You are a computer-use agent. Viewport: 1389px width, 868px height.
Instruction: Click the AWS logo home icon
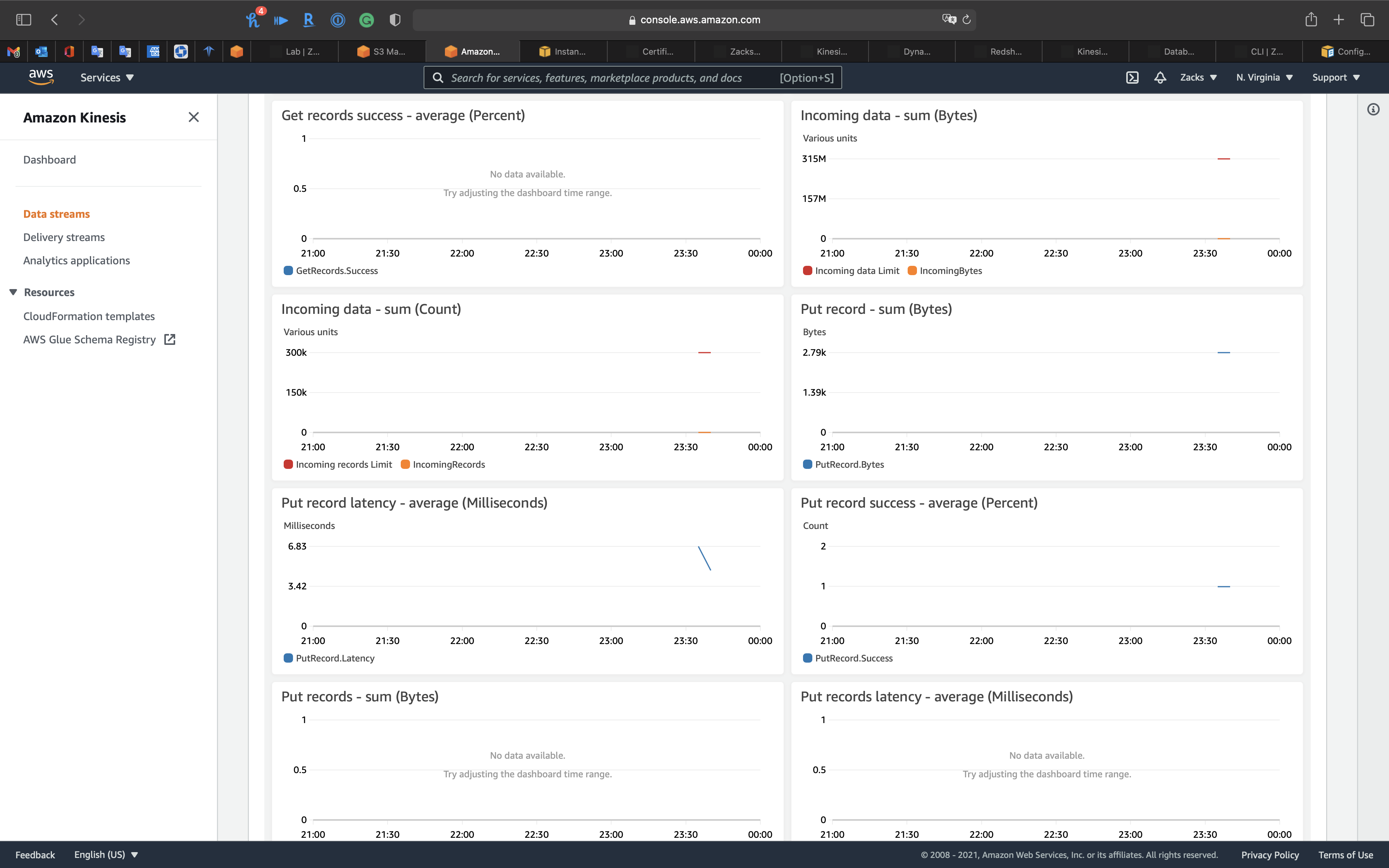(41, 77)
